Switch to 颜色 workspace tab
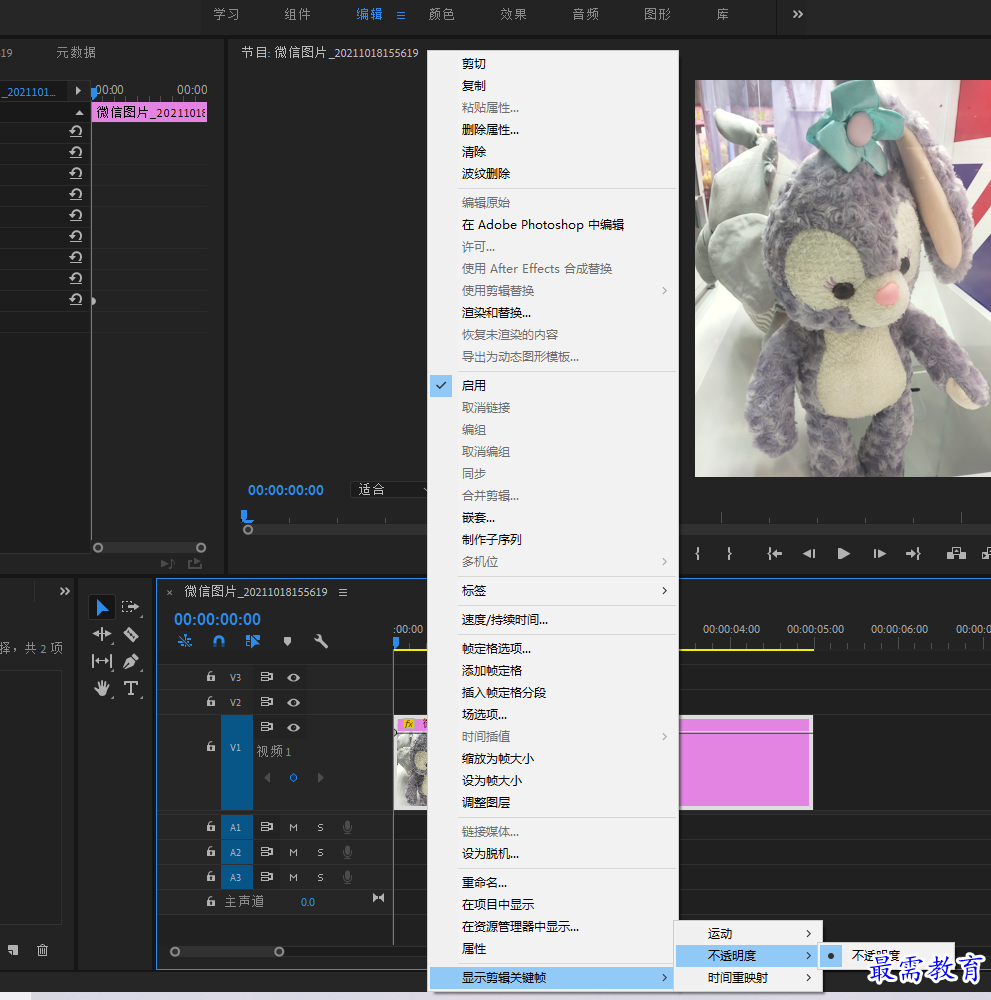The height and width of the screenshot is (1000, 991). tap(441, 15)
